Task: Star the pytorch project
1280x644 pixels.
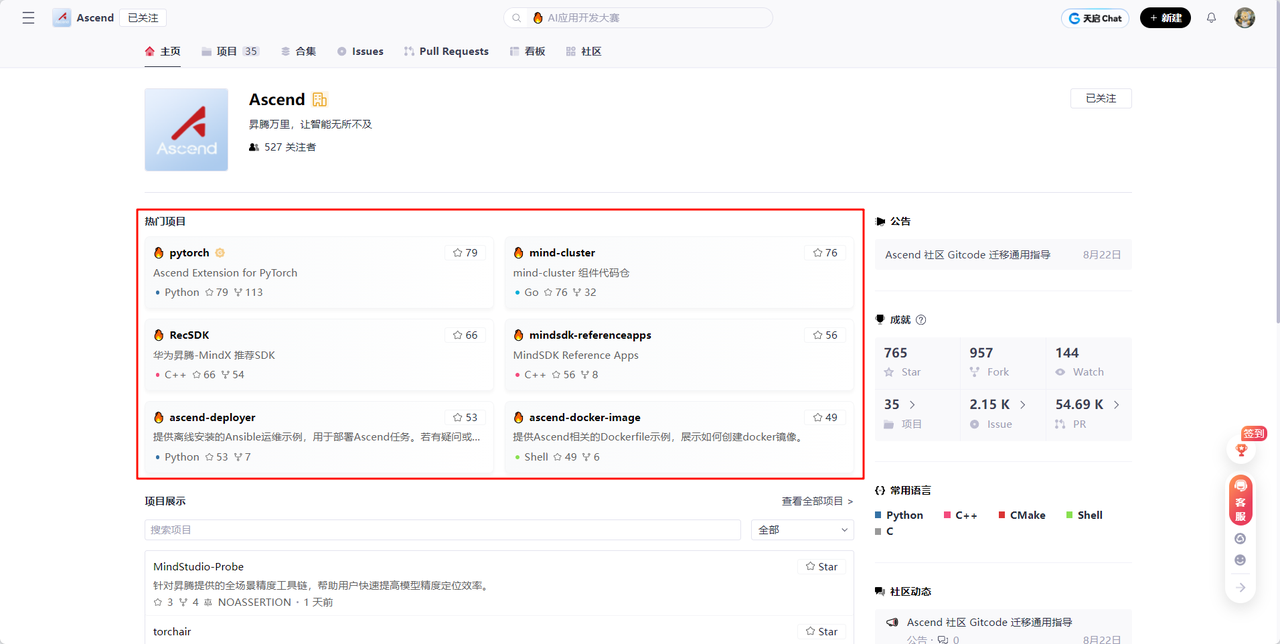Action: tap(465, 253)
